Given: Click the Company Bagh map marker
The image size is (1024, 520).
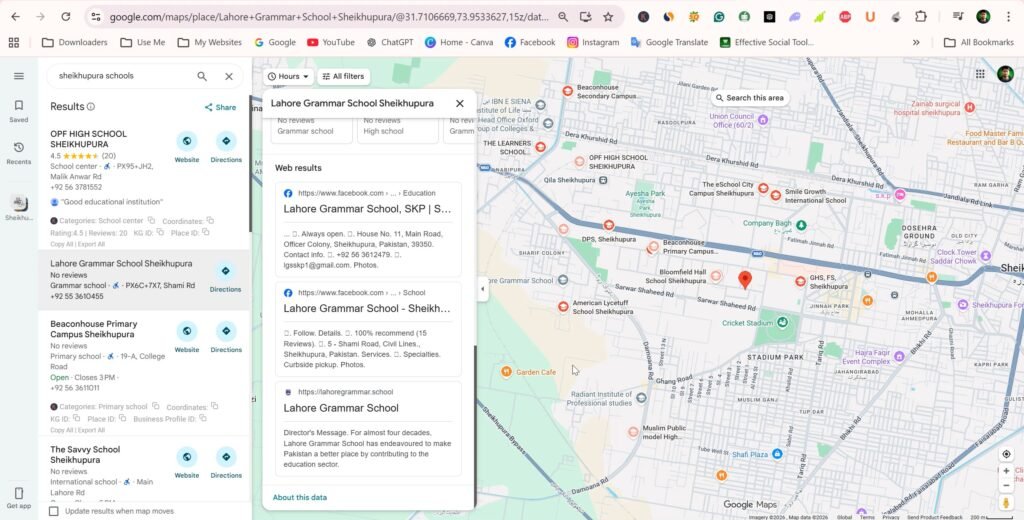Looking at the screenshot, I should click(x=801, y=225).
